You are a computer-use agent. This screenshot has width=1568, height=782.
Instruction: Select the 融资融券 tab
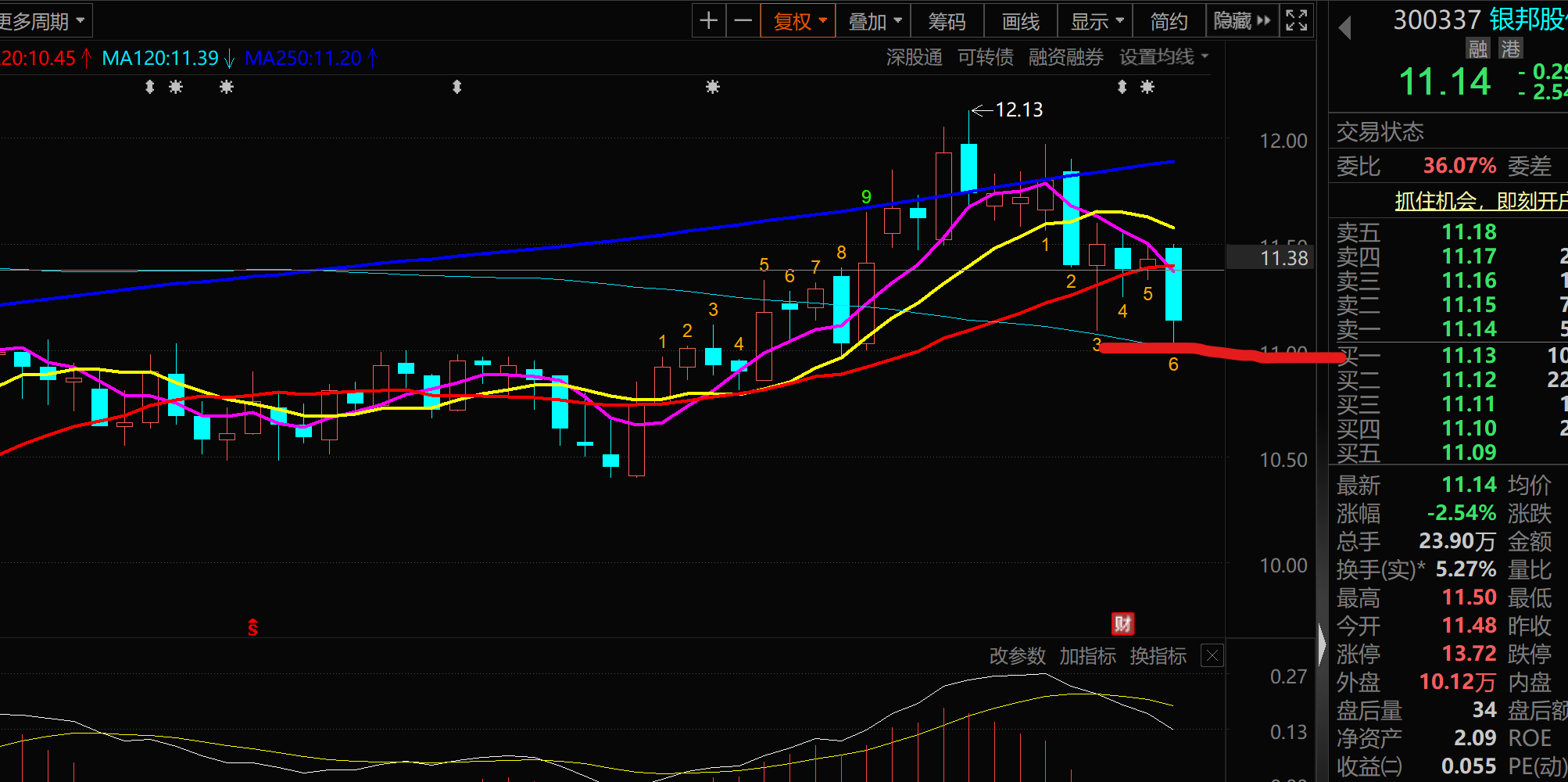pyautogui.click(x=1065, y=57)
